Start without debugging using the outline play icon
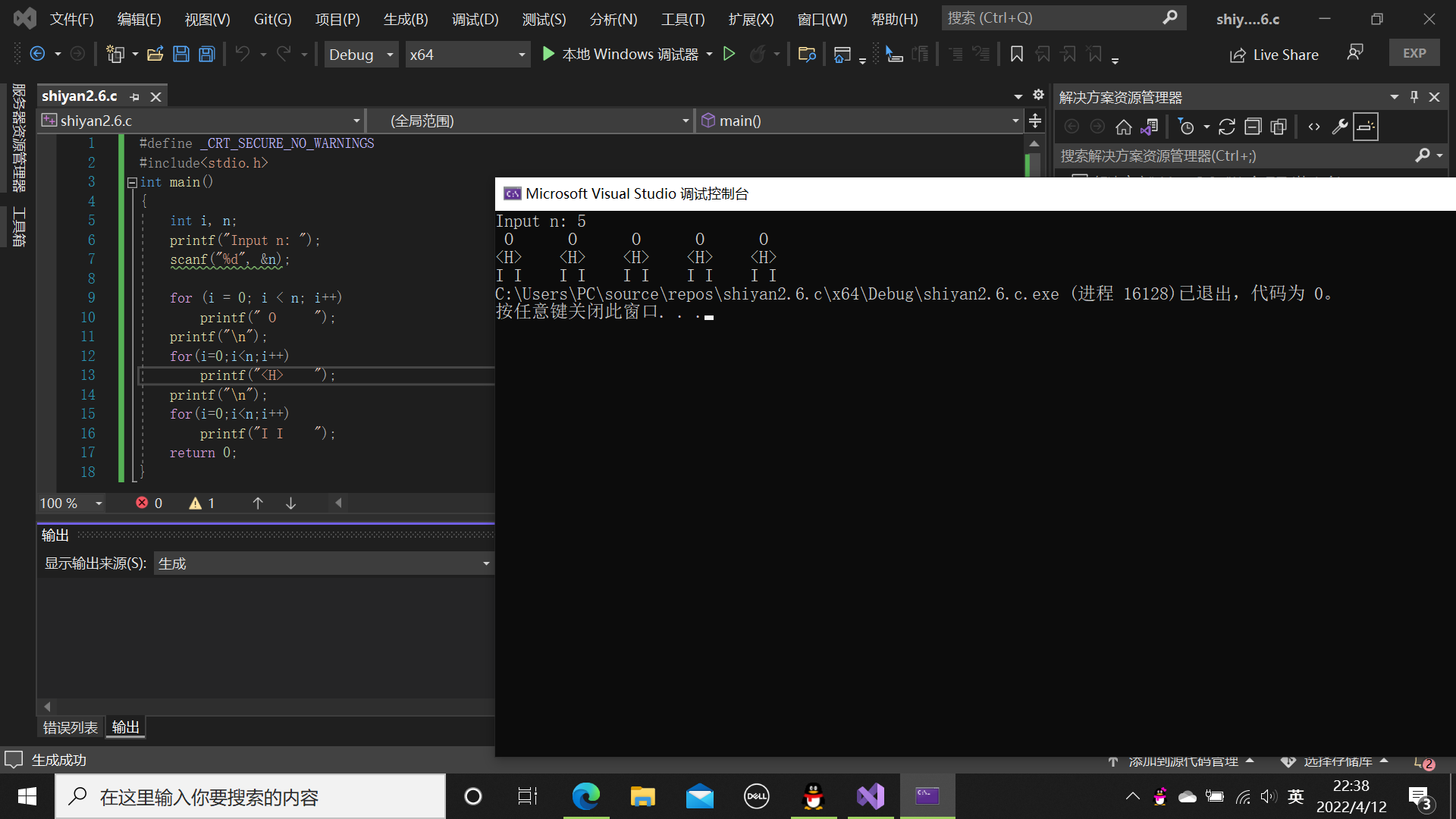The image size is (1456, 819). (729, 54)
